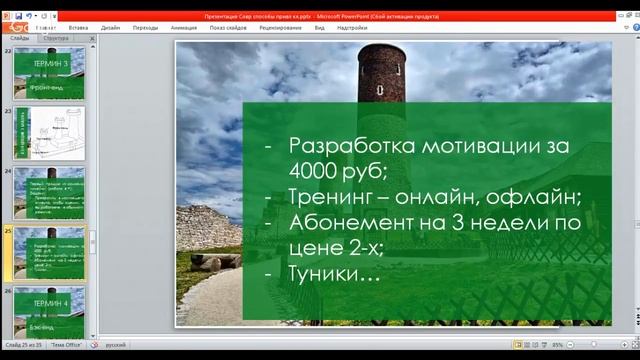Open the Показ слайдов ribbon tab
The height and width of the screenshot is (360, 640).
point(228,28)
